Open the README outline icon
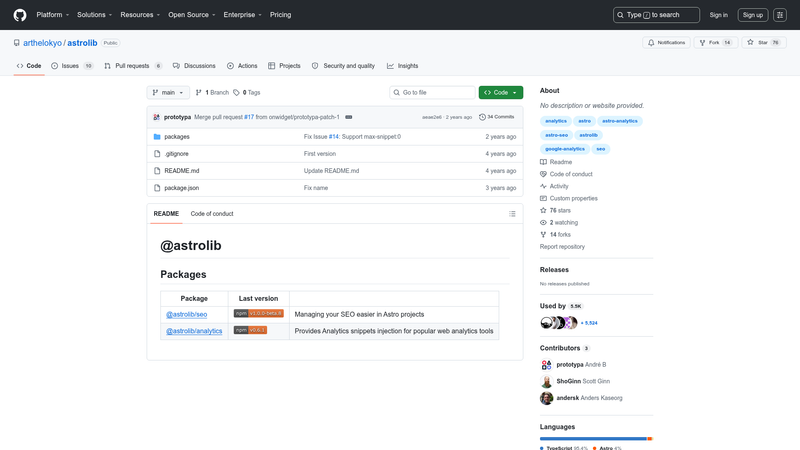The width and height of the screenshot is (800, 450). 512,214
